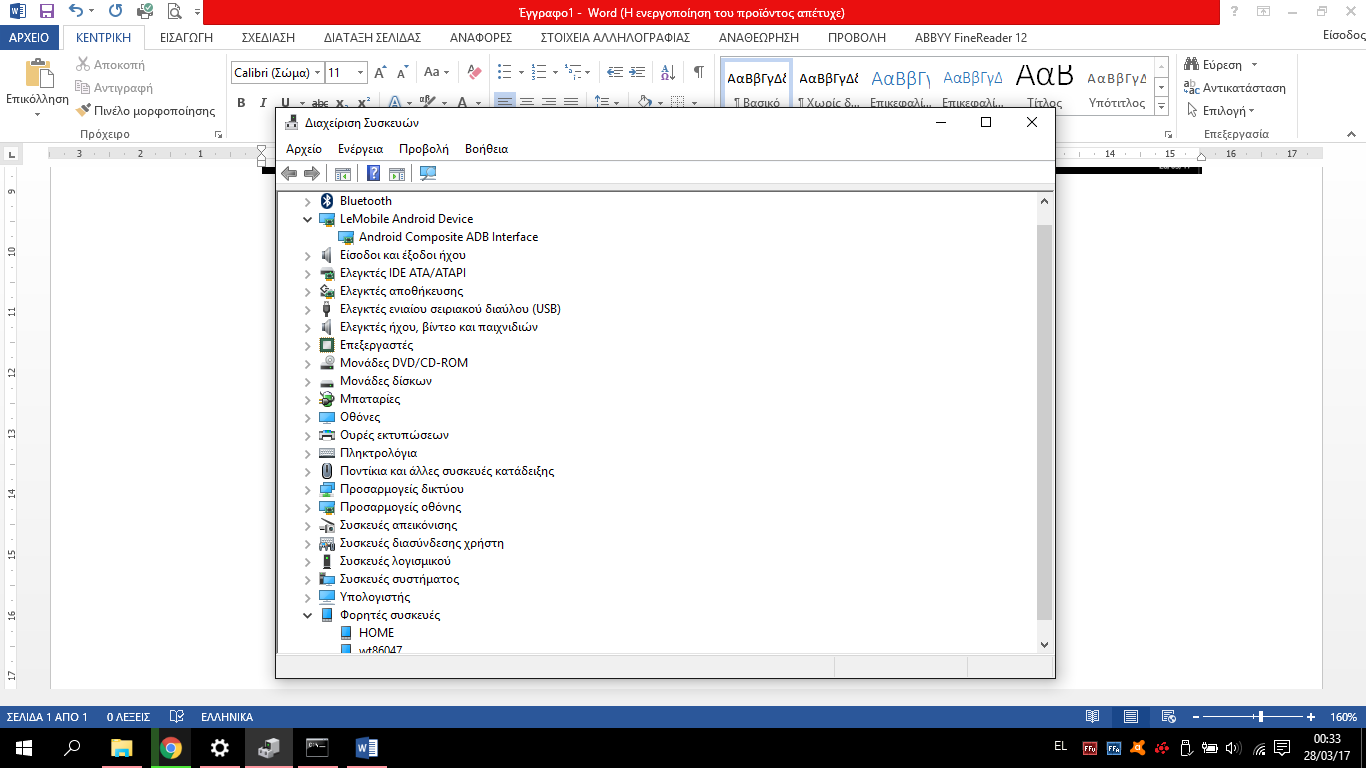The image size is (1366, 768).
Task: Click the Word save icon in the title bar
Action: point(46,12)
